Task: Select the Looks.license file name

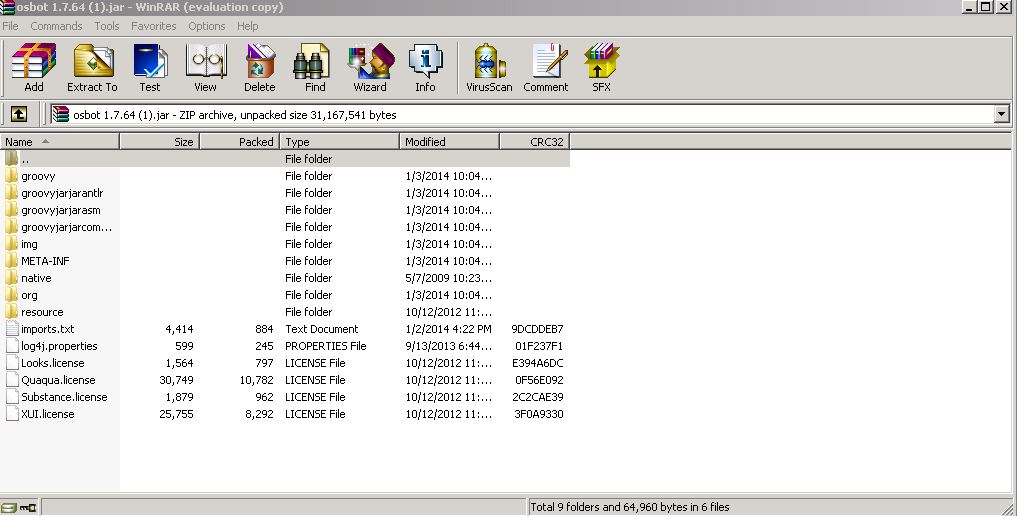Action: click(x=53, y=363)
